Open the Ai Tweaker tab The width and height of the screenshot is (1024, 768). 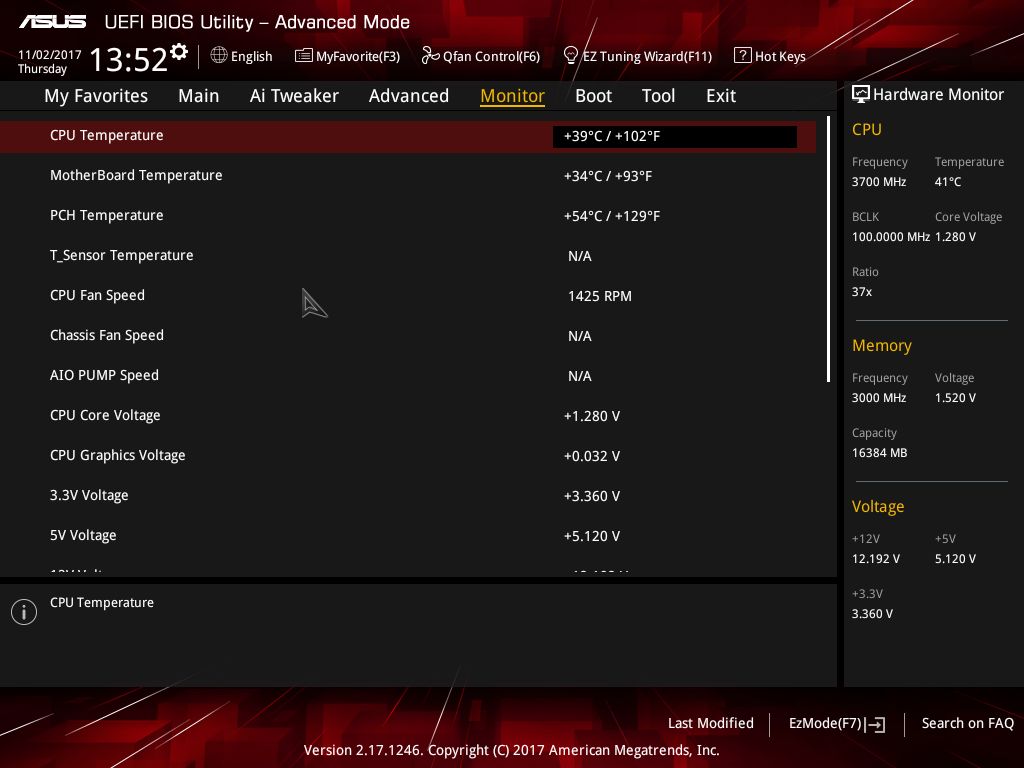[x=294, y=96]
